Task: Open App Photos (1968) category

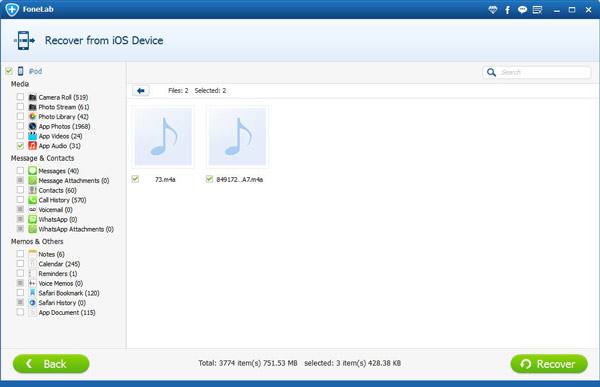Action: pos(64,126)
